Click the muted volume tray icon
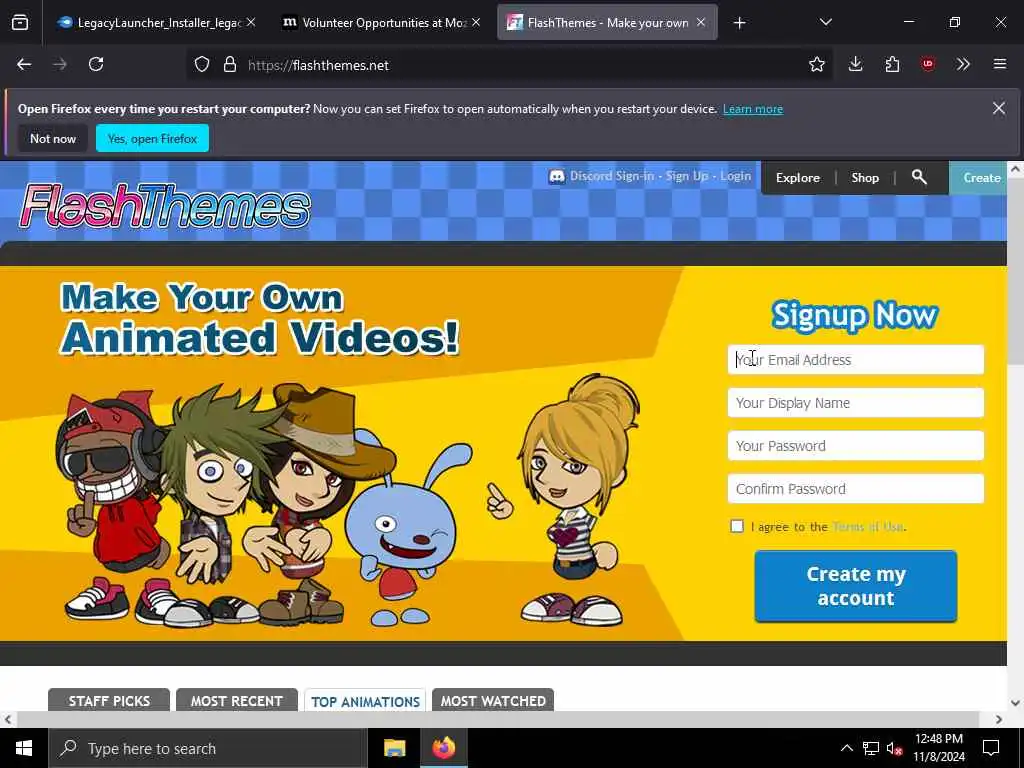1024x768 pixels. coord(895,748)
